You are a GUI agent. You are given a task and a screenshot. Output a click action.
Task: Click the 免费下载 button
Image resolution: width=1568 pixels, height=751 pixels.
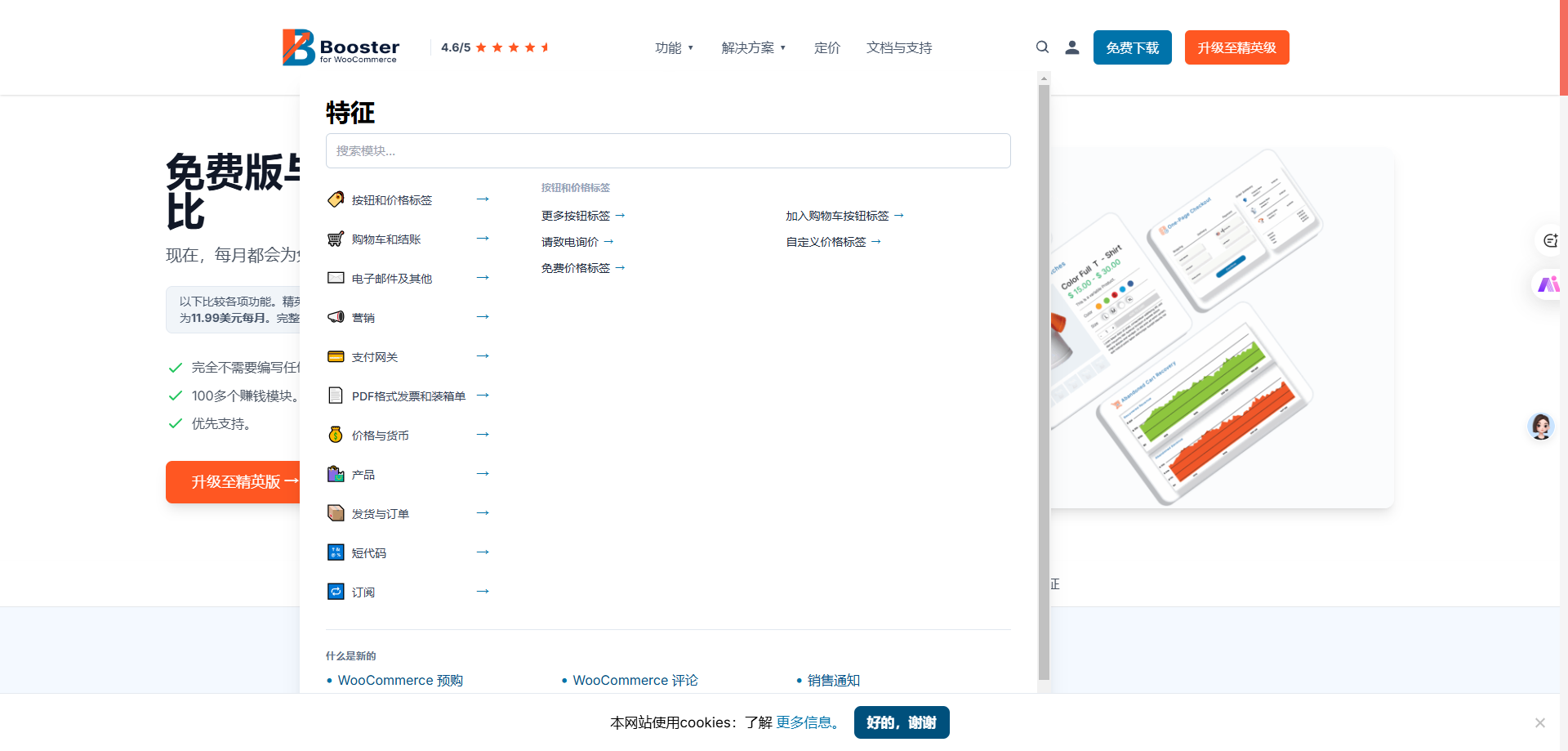tap(1132, 47)
